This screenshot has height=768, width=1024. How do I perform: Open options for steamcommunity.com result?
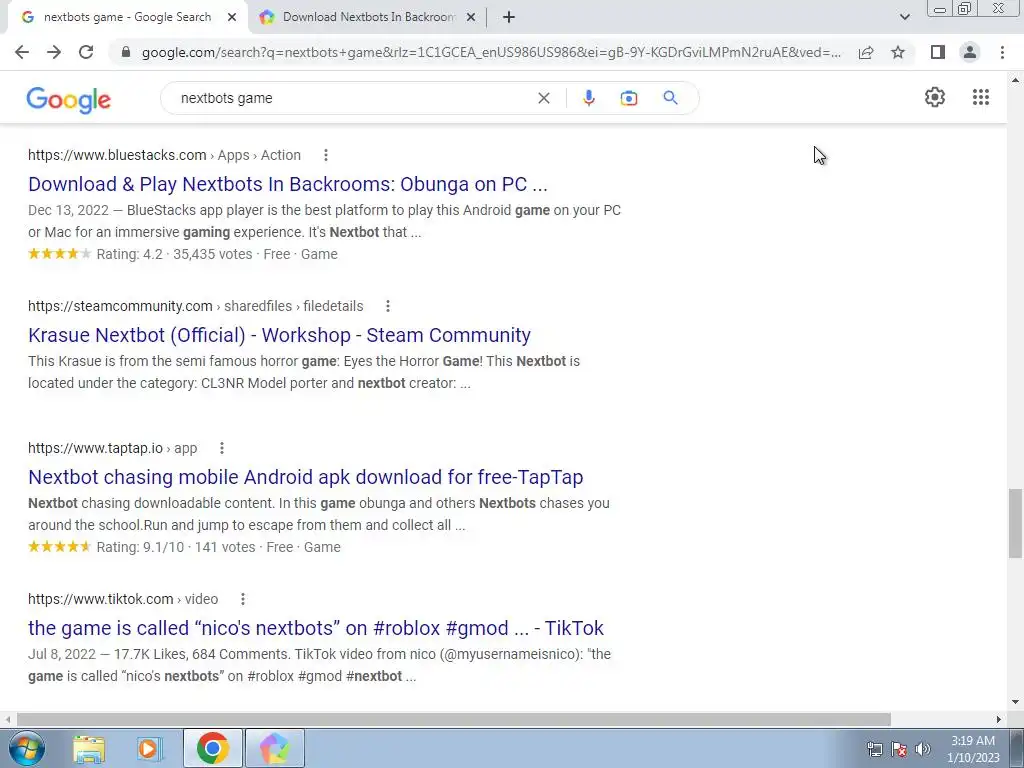(388, 306)
